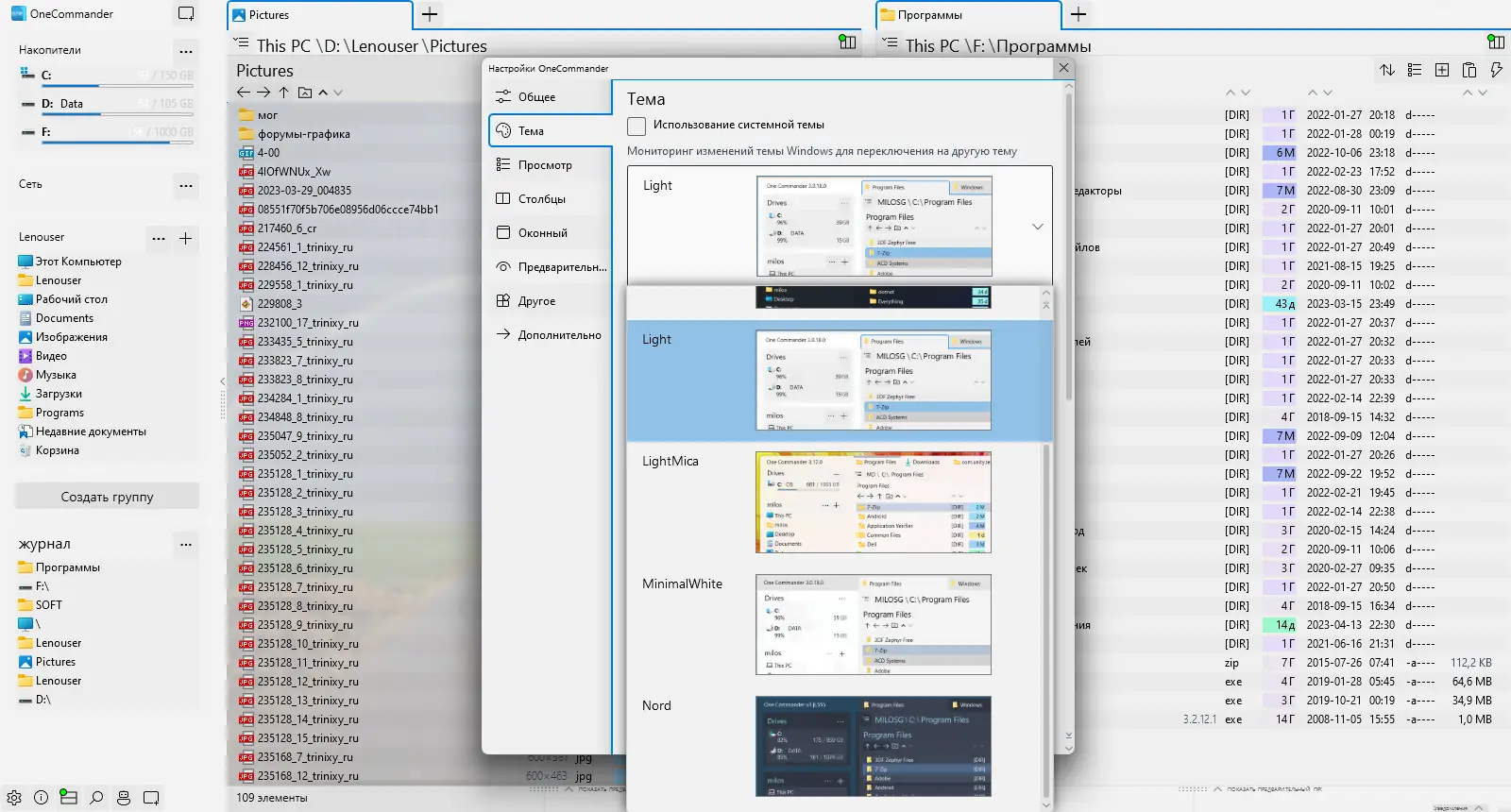Open SOFT entry in the journal list
The image size is (1511, 812).
(49, 605)
